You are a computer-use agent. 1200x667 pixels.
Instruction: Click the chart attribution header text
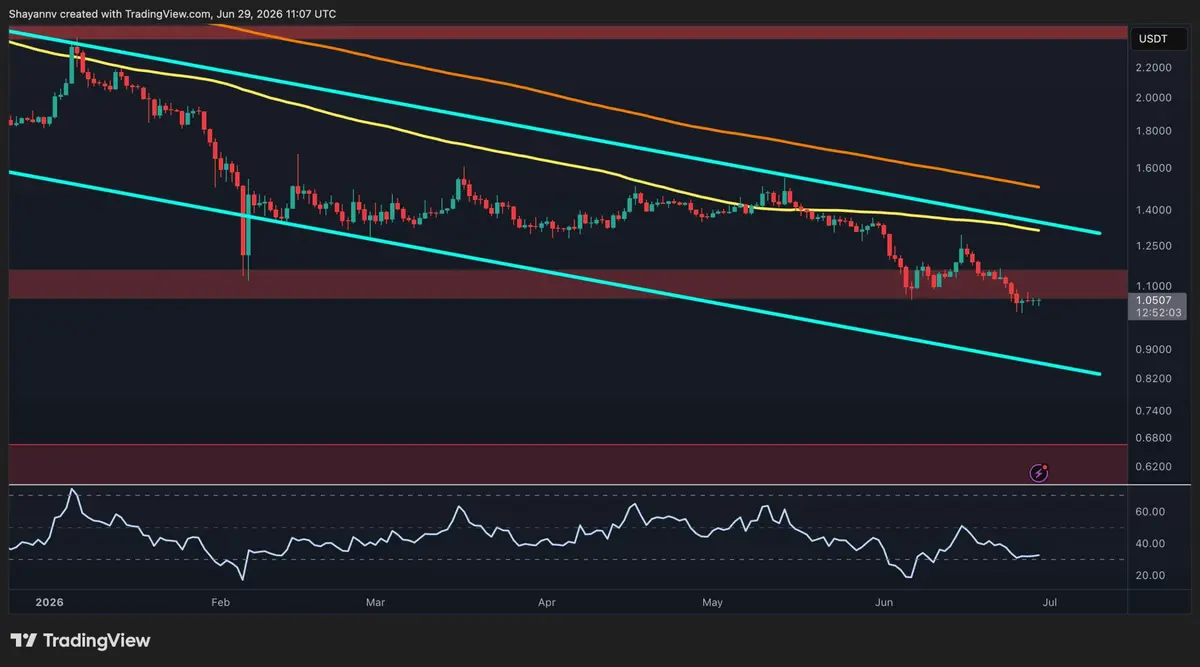(x=173, y=13)
